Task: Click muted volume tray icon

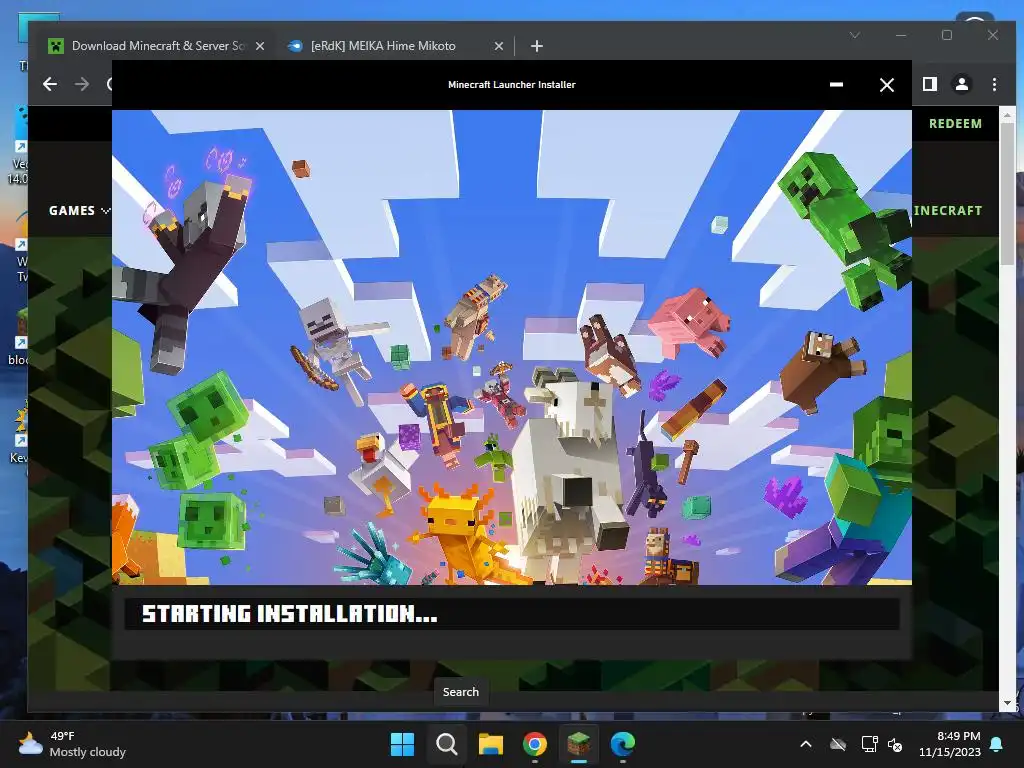Action: click(x=895, y=744)
